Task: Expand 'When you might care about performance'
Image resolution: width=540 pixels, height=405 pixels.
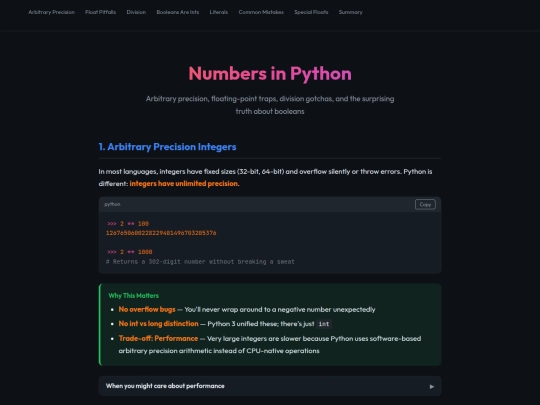Action: click(270, 386)
